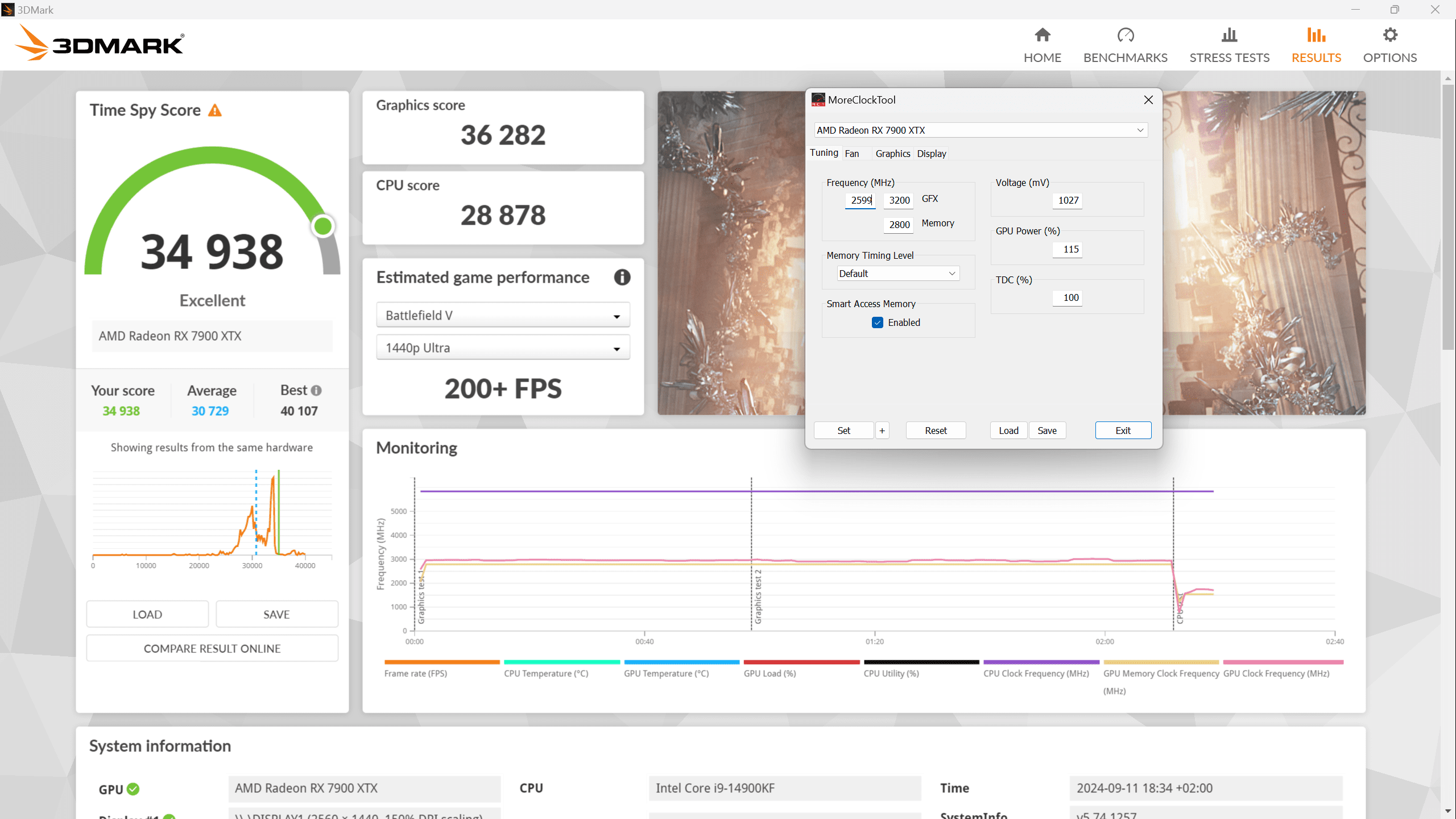This screenshot has width=1456, height=819.
Task: Click the Time Spy Score warning triangle
Action: point(214,110)
